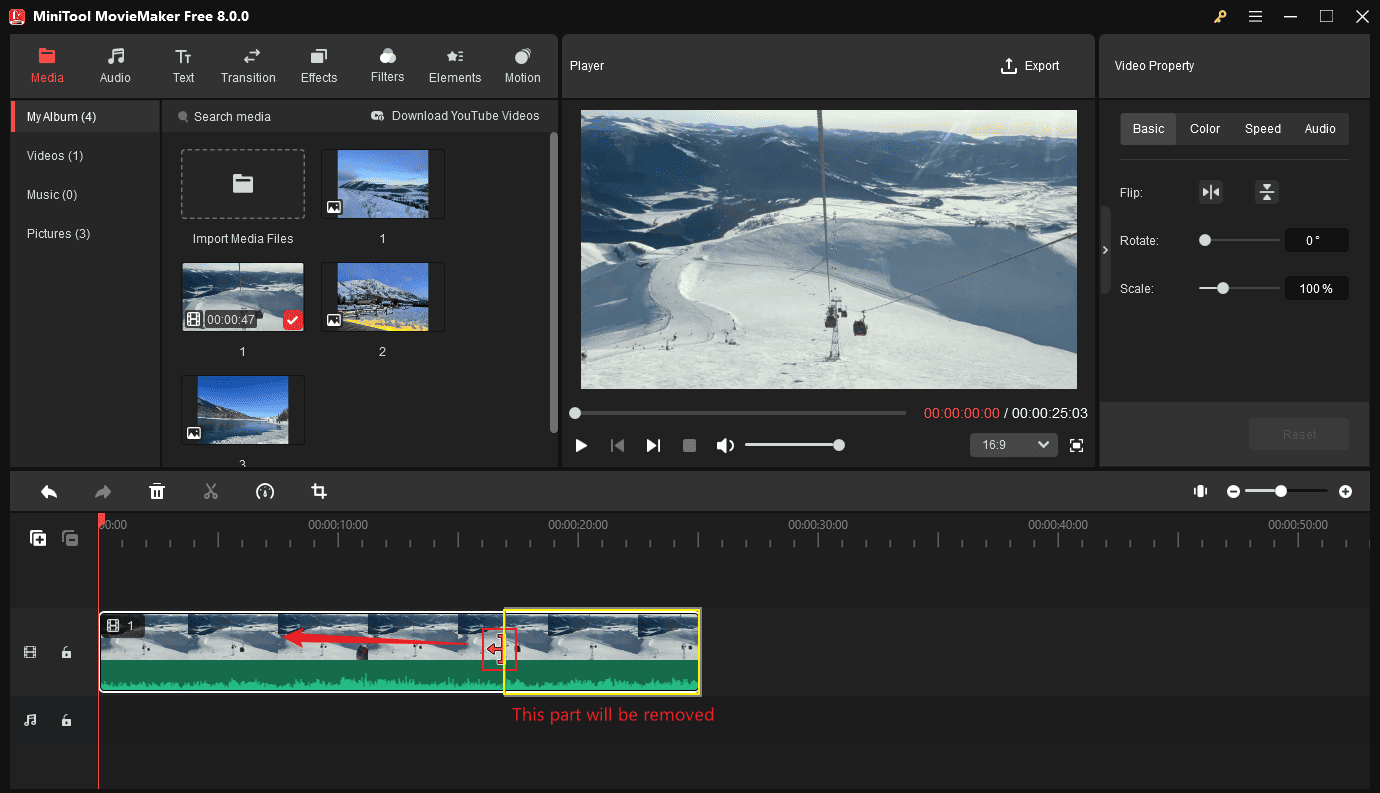This screenshot has width=1380, height=793.
Task: Click Download YouTube Videos link
Action: [455, 116]
